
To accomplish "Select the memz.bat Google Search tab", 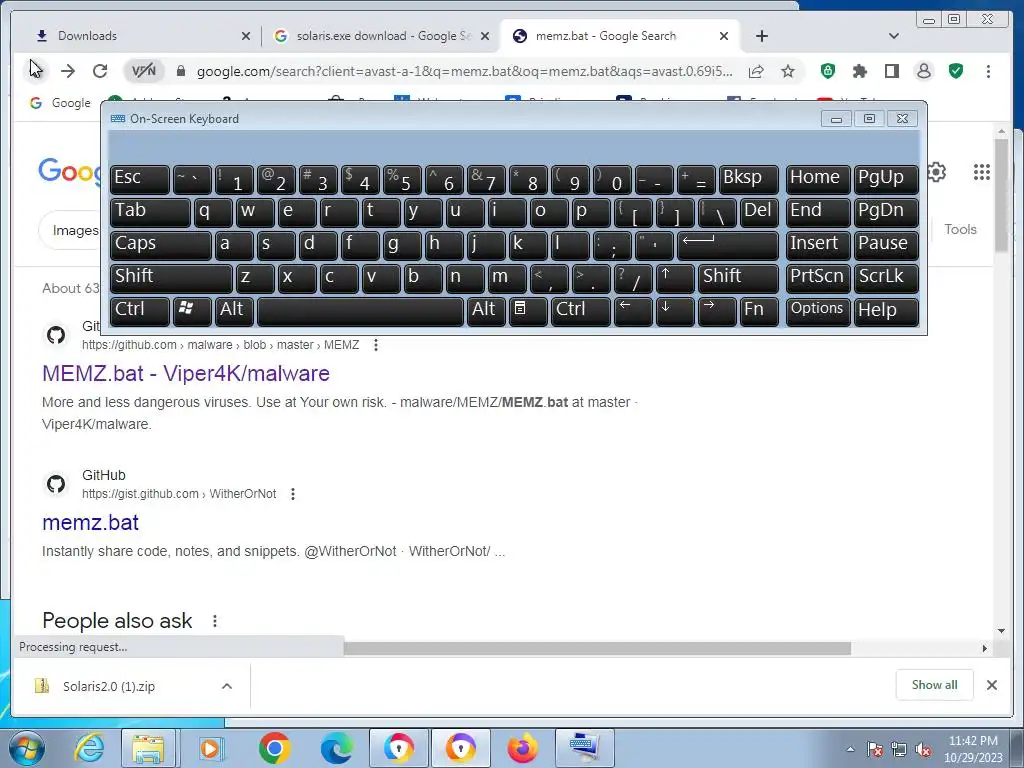I will [620, 36].
